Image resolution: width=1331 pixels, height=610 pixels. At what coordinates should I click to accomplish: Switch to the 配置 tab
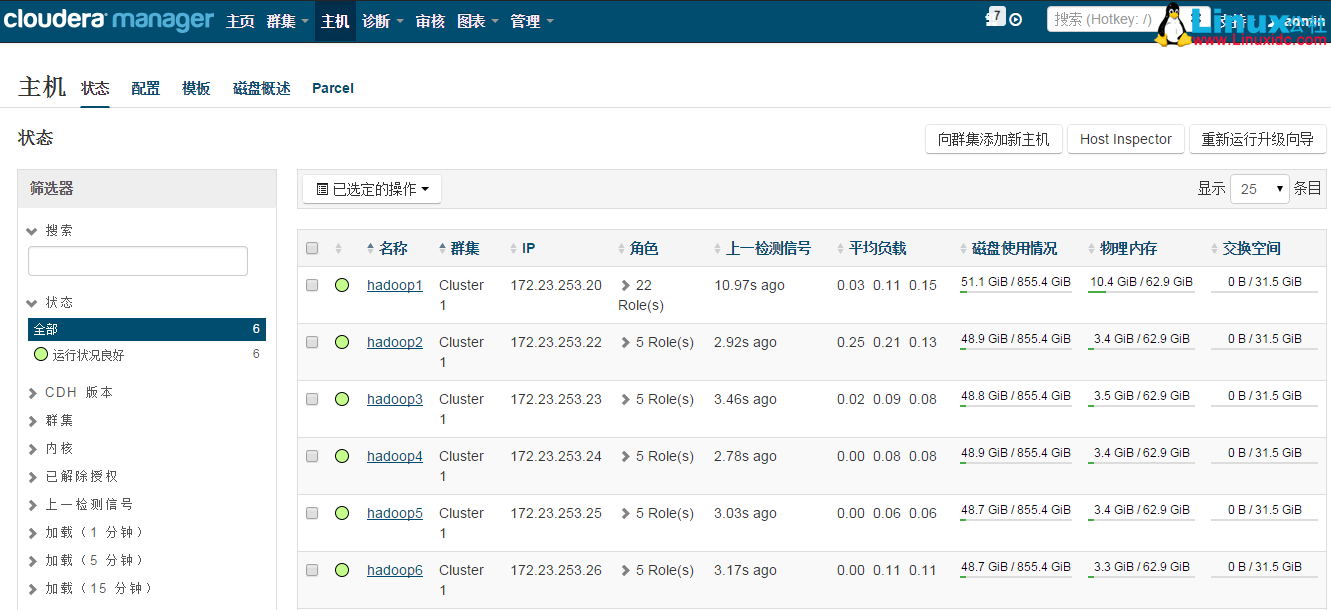tap(145, 87)
